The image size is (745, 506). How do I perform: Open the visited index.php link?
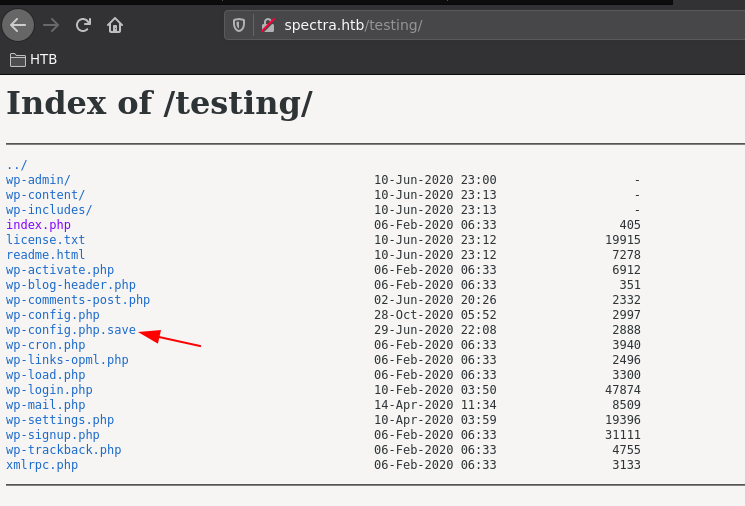click(x=38, y=225)
